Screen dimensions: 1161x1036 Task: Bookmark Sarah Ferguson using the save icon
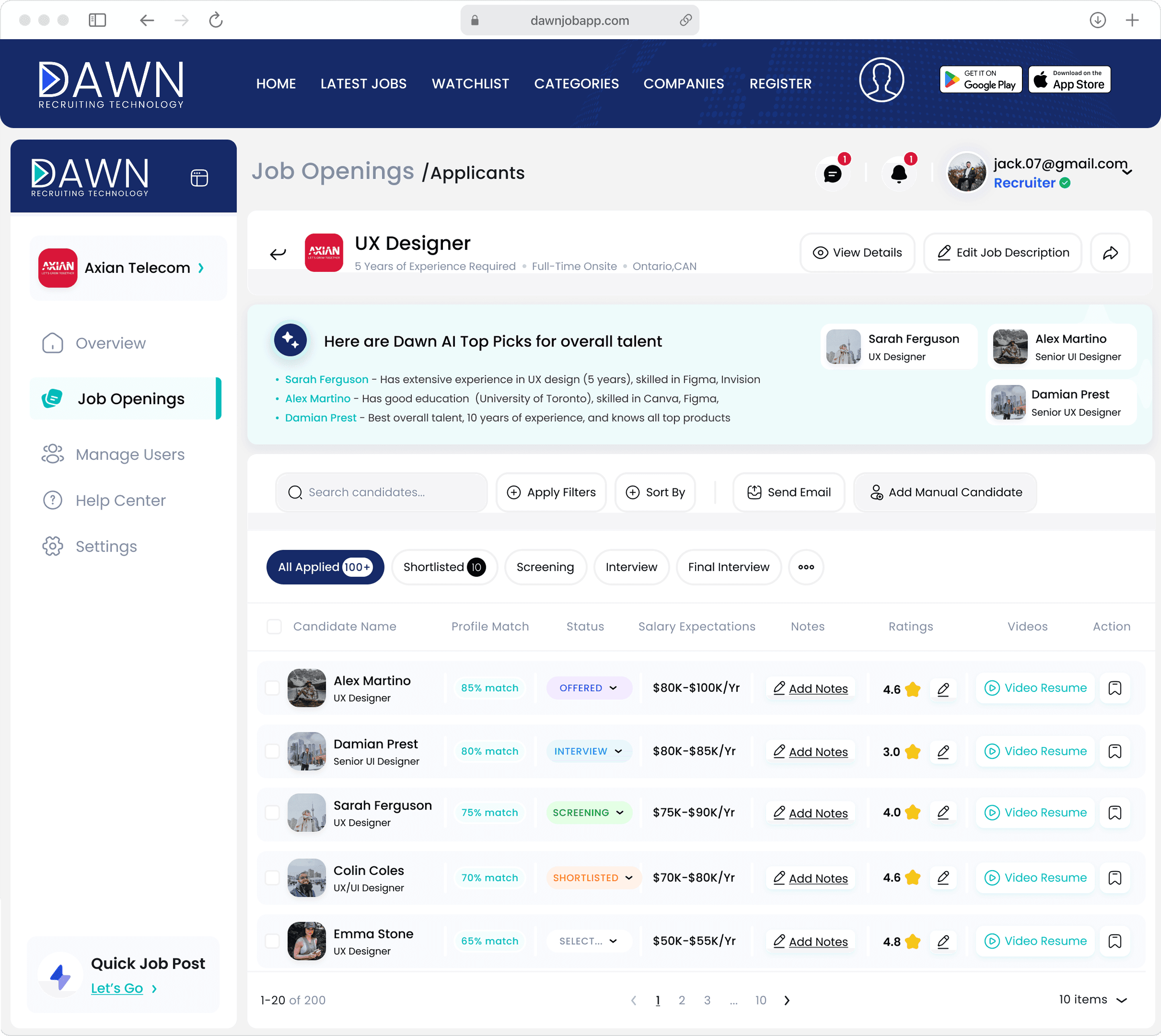(x=1115, y=813)
